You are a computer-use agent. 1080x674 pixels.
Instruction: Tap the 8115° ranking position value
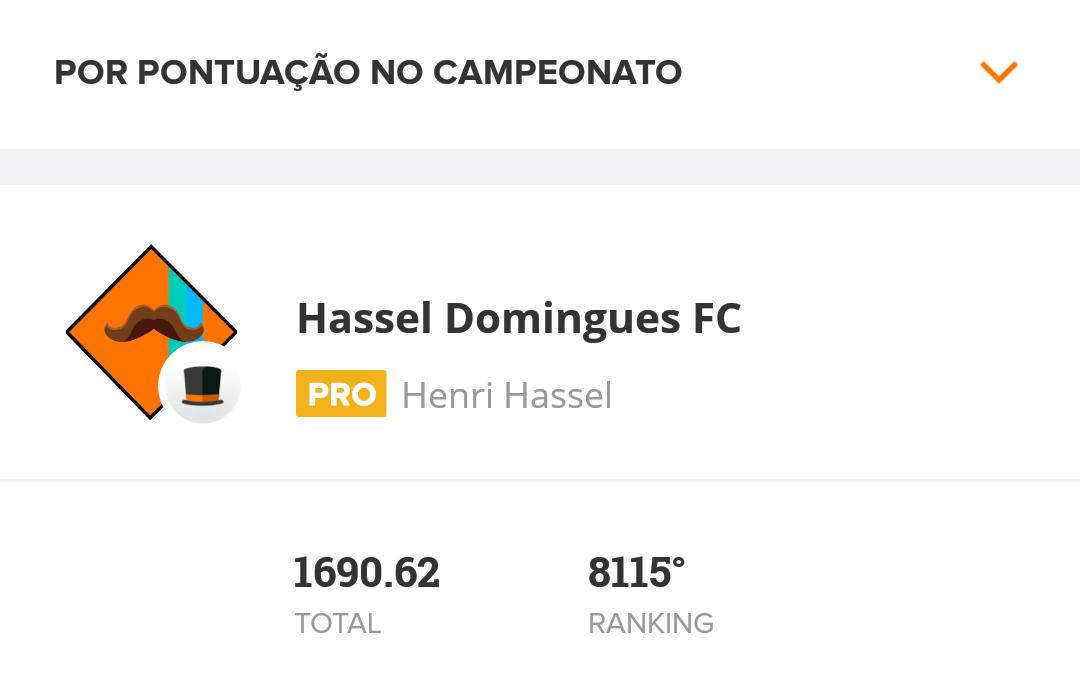pyautogui.click(x=636, y=573)
